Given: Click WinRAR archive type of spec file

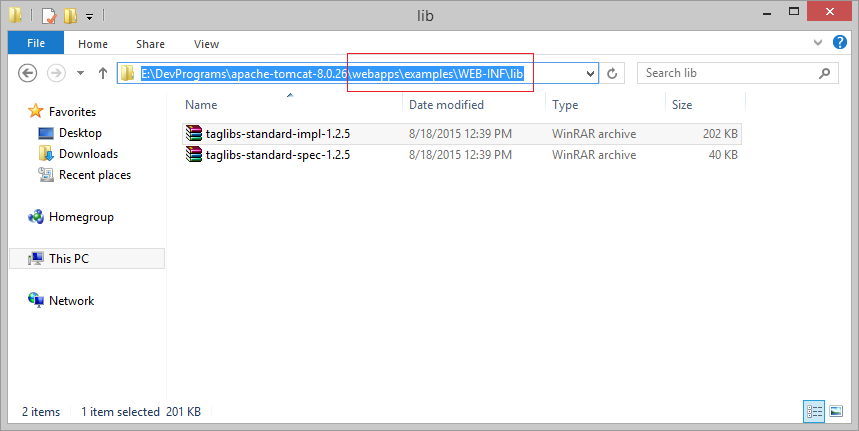Looking at the screenshot, I should point(594,155).
